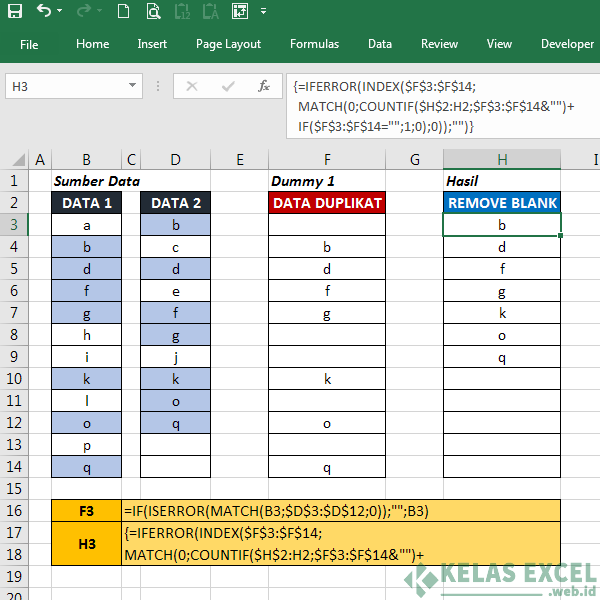Select the Developer ribbon tab

click(x=567, y=44)
